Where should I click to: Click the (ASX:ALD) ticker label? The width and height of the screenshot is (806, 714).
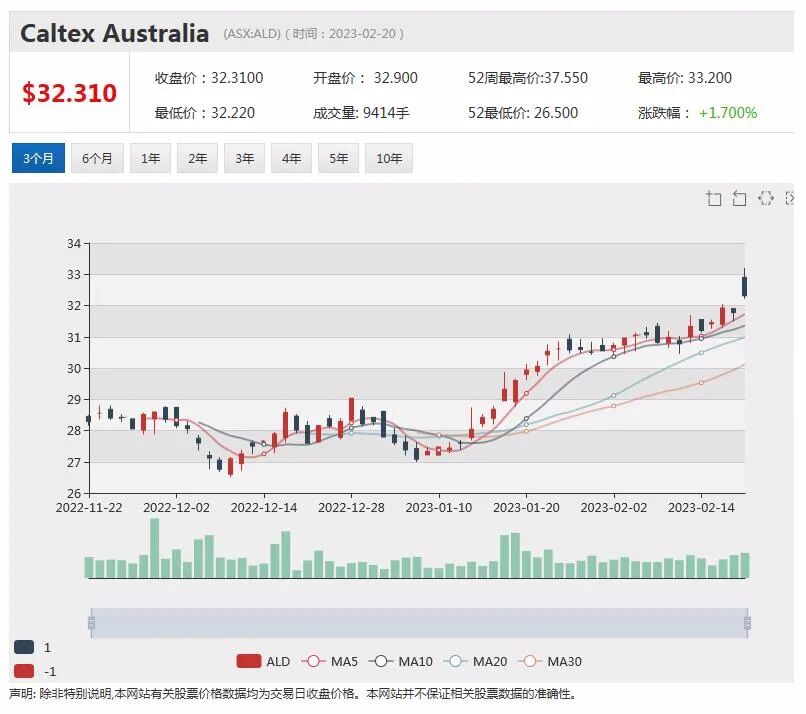coord(252,34)
